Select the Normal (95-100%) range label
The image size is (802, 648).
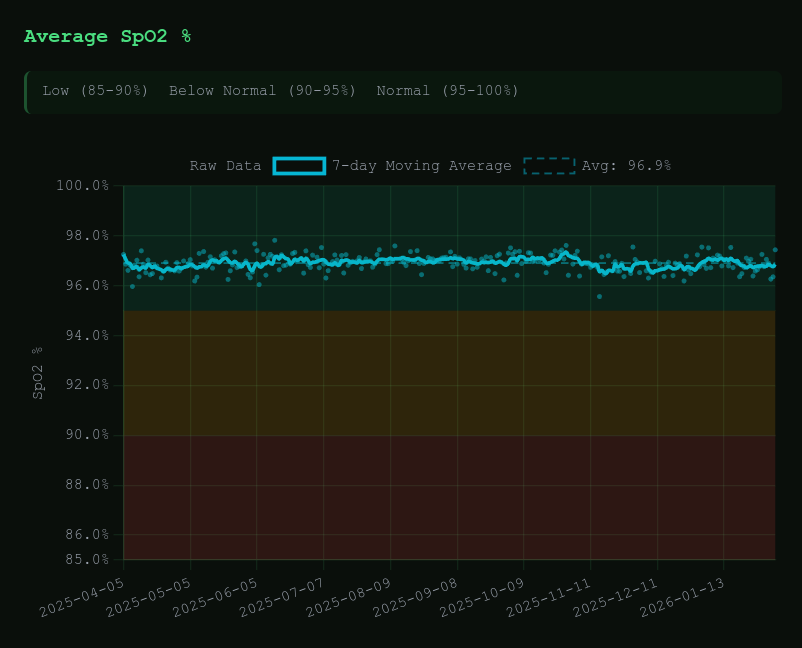point(447,91)
